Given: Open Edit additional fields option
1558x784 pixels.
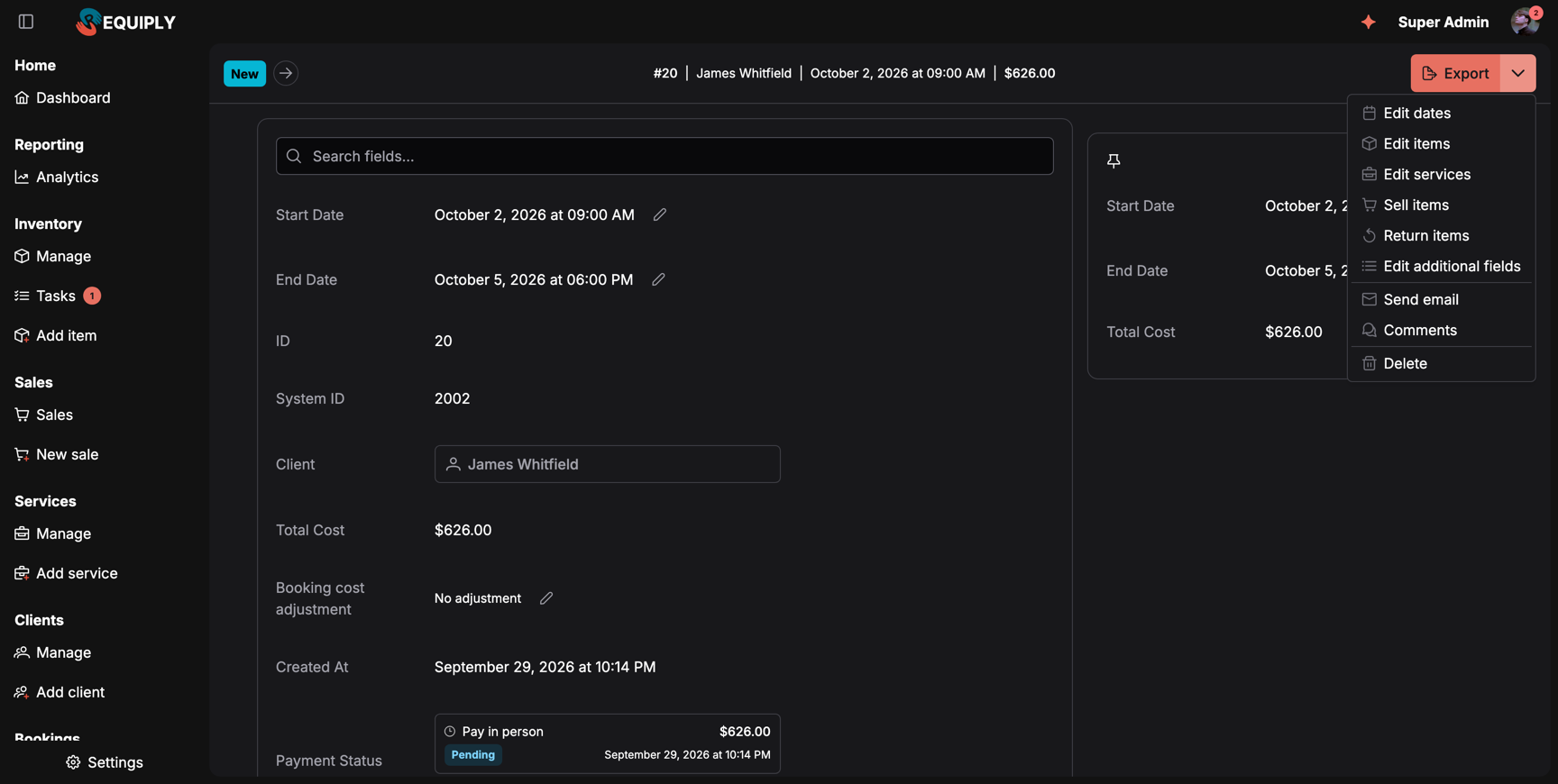Looking at the screenshot, I should [1442, 266].
